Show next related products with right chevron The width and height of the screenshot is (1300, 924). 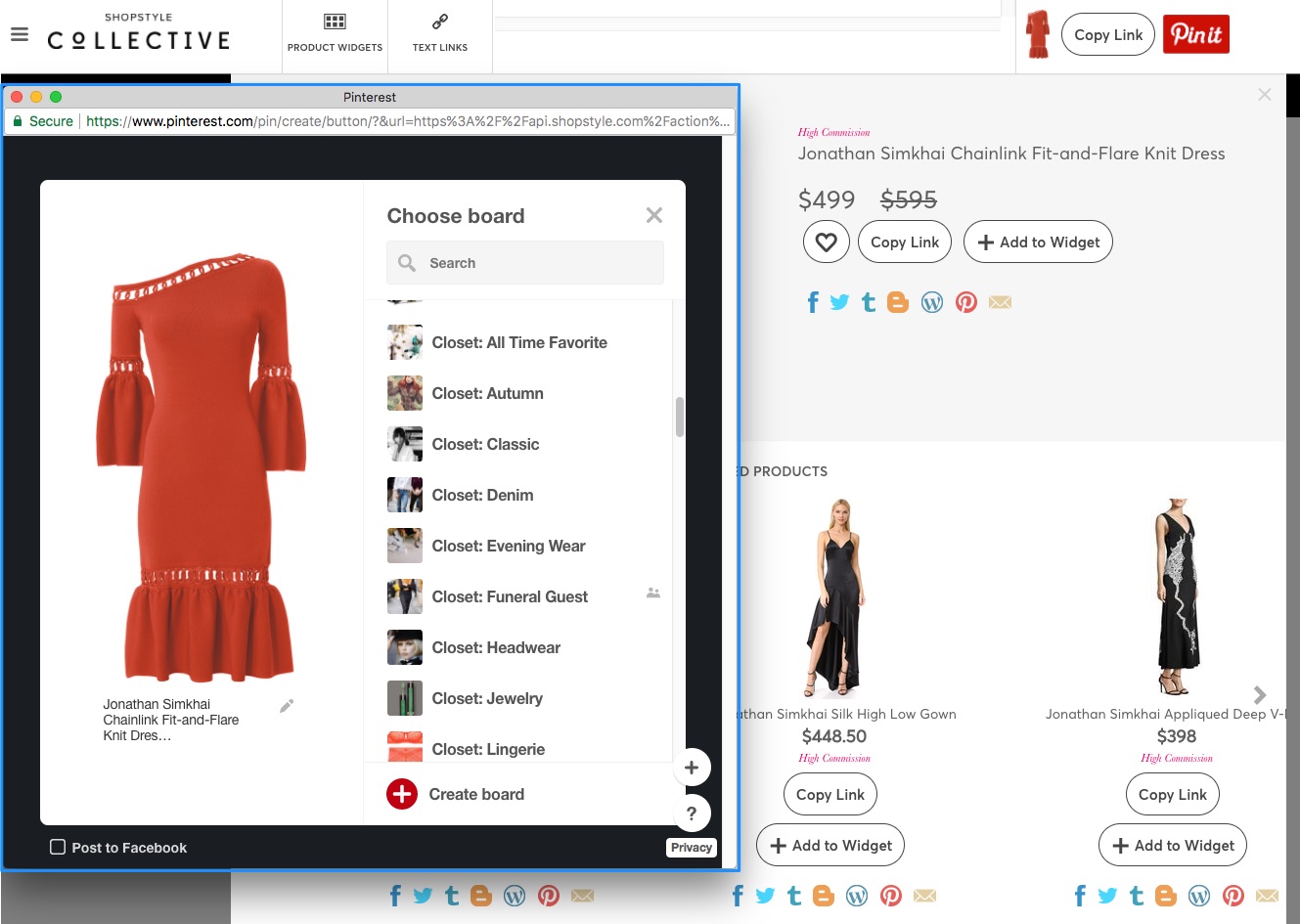1260,694
